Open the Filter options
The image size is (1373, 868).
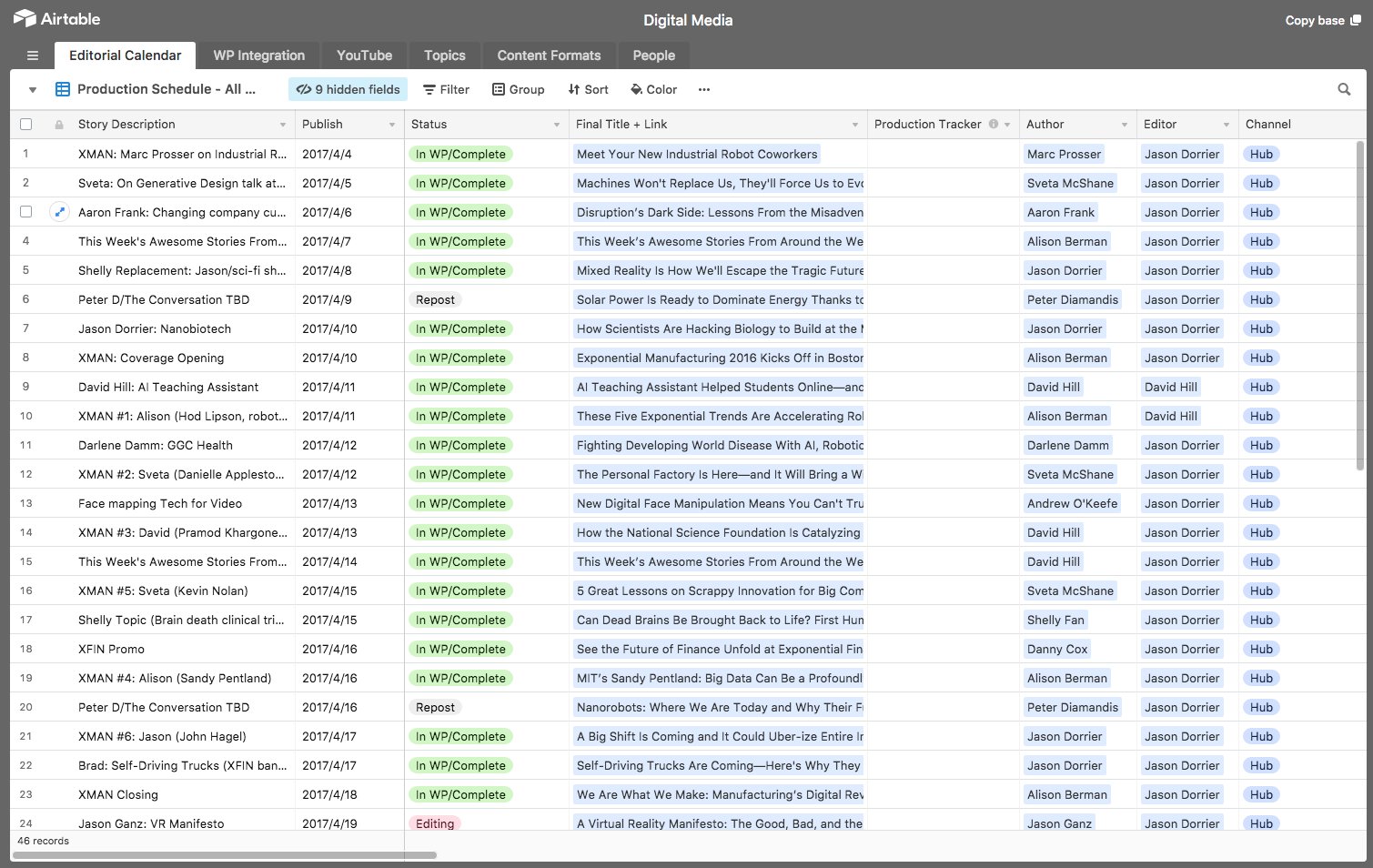tap(446, 89)
